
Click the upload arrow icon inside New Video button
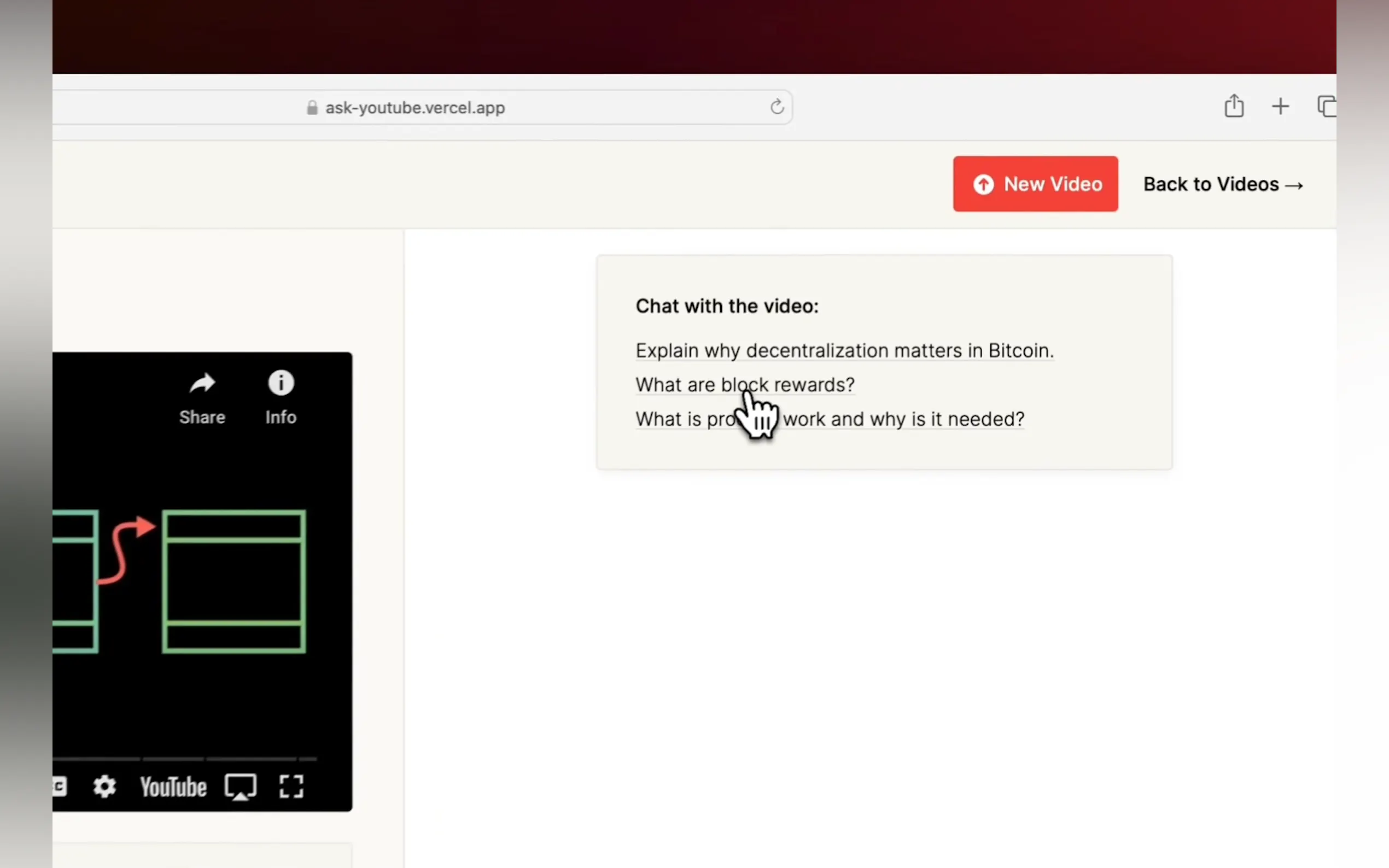[984, 184]
